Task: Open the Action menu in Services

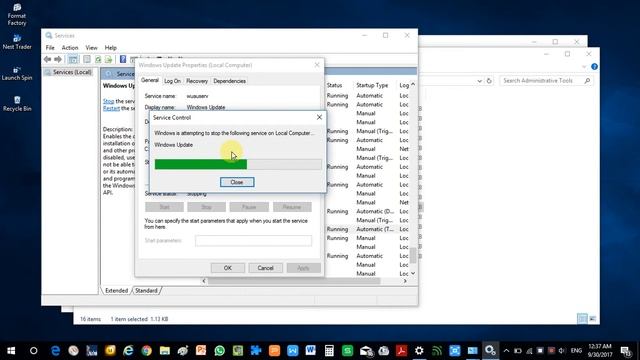Action: (x=70, y=48)
